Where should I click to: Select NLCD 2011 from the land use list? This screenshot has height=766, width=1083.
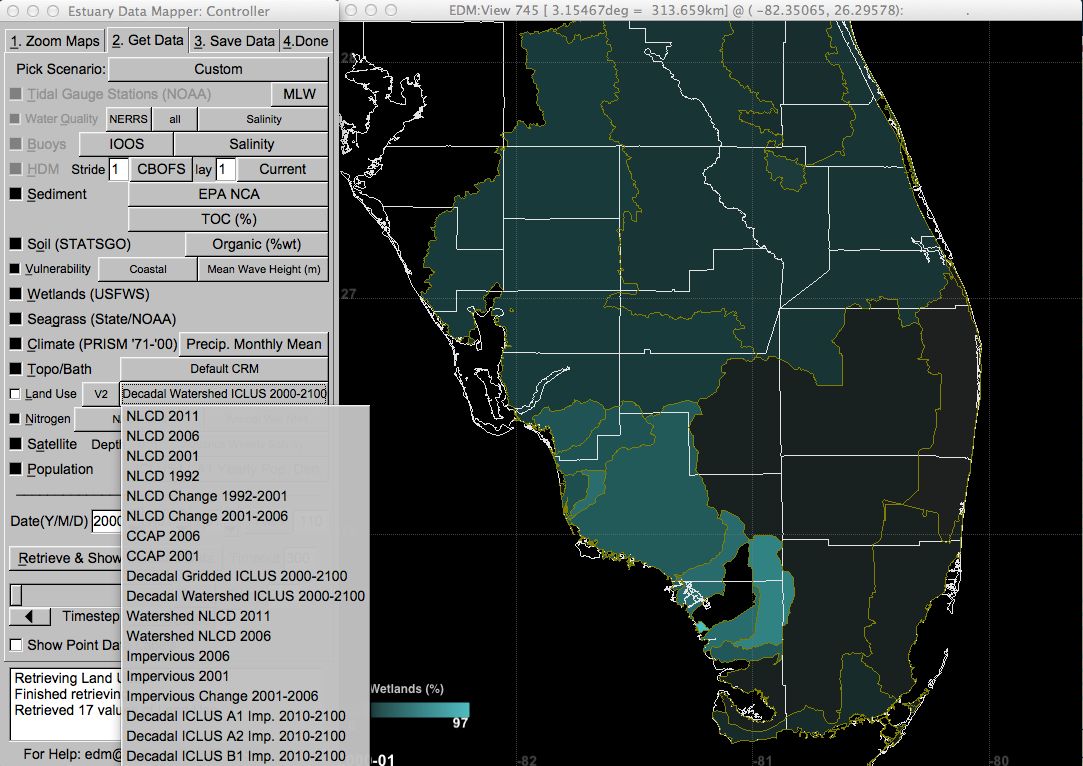click(165, 416)
